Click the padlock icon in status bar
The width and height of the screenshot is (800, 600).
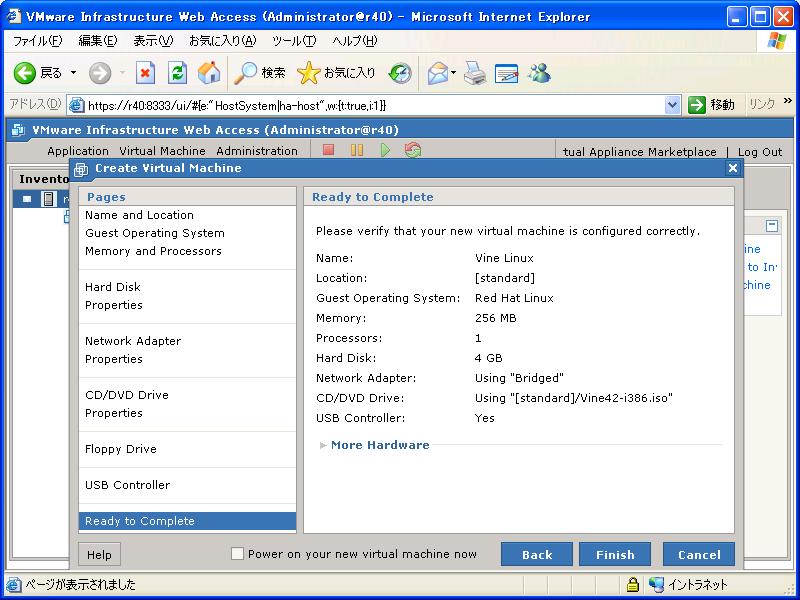(x=633, y=584)
